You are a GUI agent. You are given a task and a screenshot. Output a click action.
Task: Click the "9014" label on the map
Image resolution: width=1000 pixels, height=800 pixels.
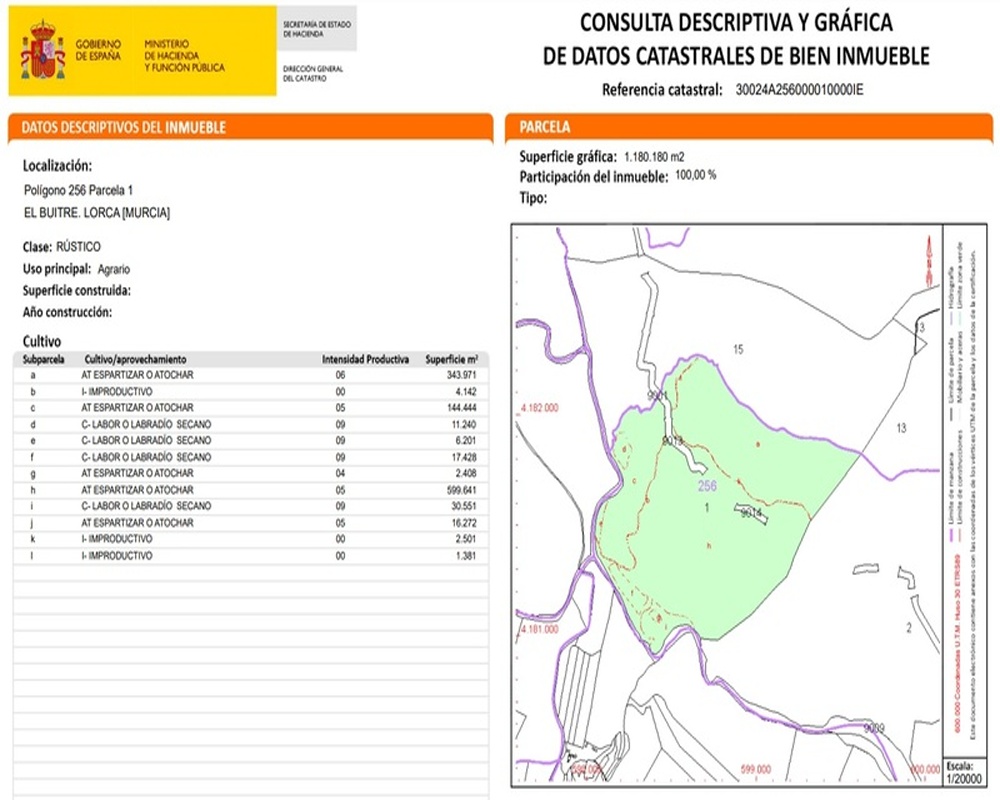(752, 513)
